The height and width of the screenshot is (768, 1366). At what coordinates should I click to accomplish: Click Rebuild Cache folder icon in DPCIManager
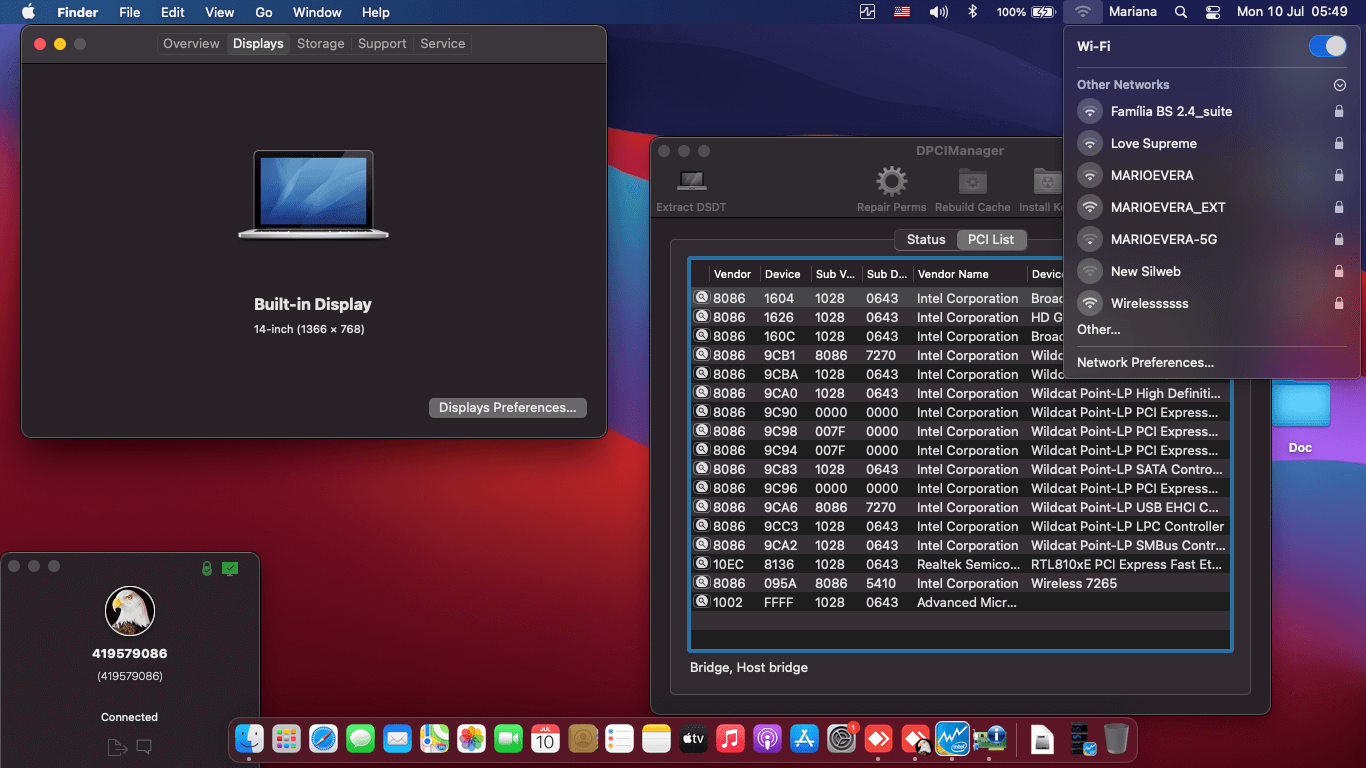tap(972, 182)
